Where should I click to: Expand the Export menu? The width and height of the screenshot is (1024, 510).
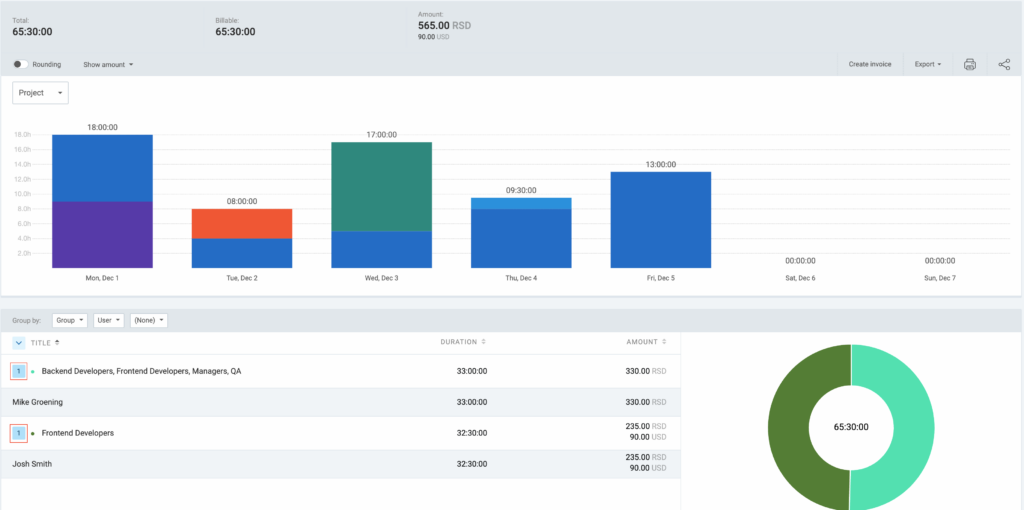927,64
